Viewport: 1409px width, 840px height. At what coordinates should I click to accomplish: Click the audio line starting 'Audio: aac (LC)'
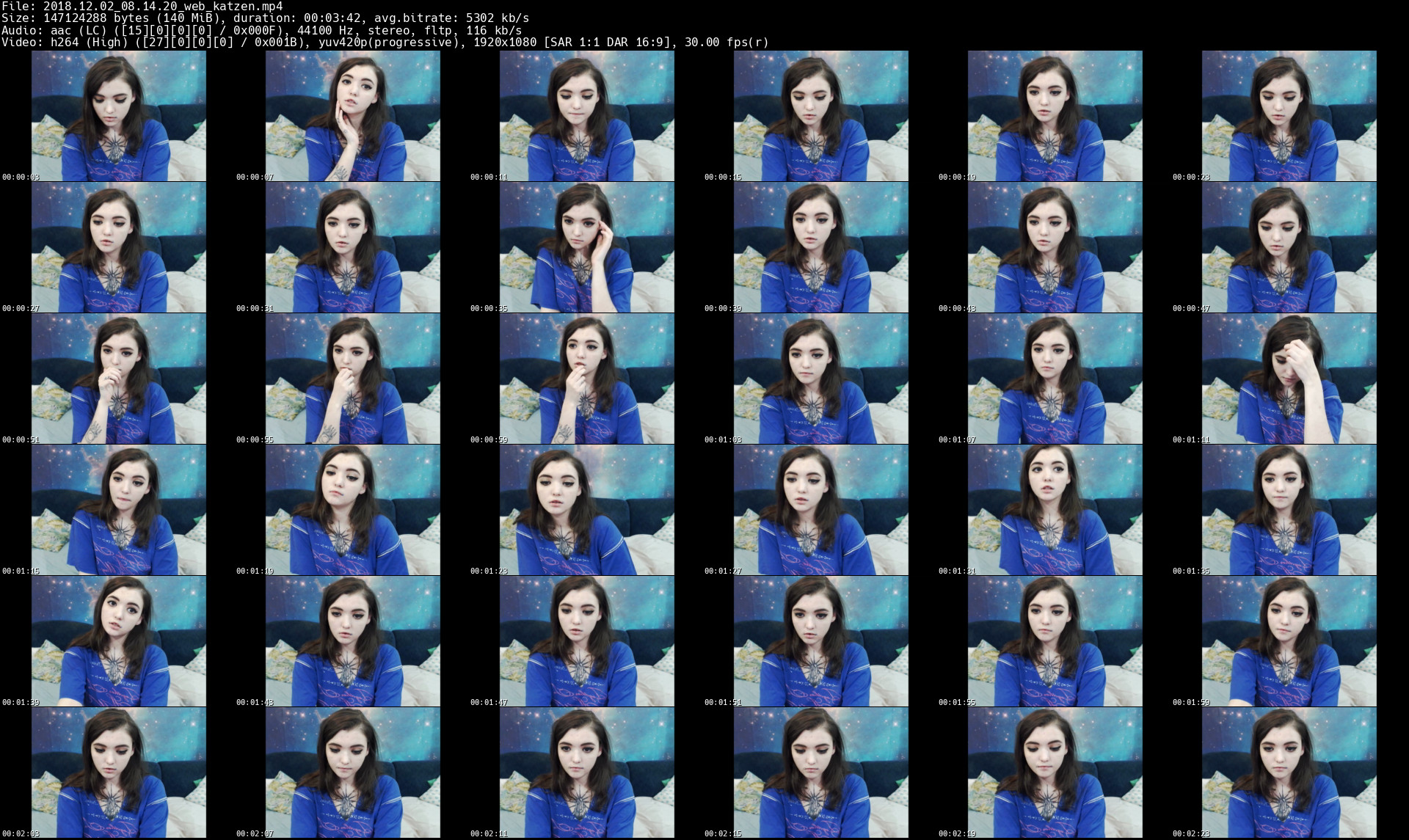click(262, 31)
